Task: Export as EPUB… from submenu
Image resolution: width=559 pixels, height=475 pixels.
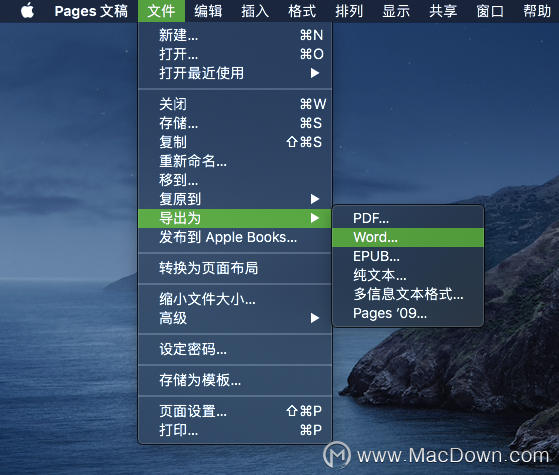Action: coord(408,256)
